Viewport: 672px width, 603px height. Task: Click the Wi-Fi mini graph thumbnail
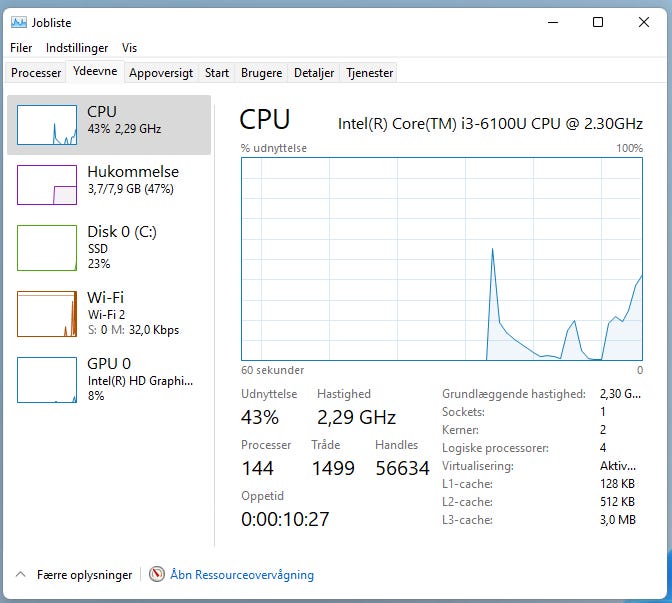click(x=47, y=314)
